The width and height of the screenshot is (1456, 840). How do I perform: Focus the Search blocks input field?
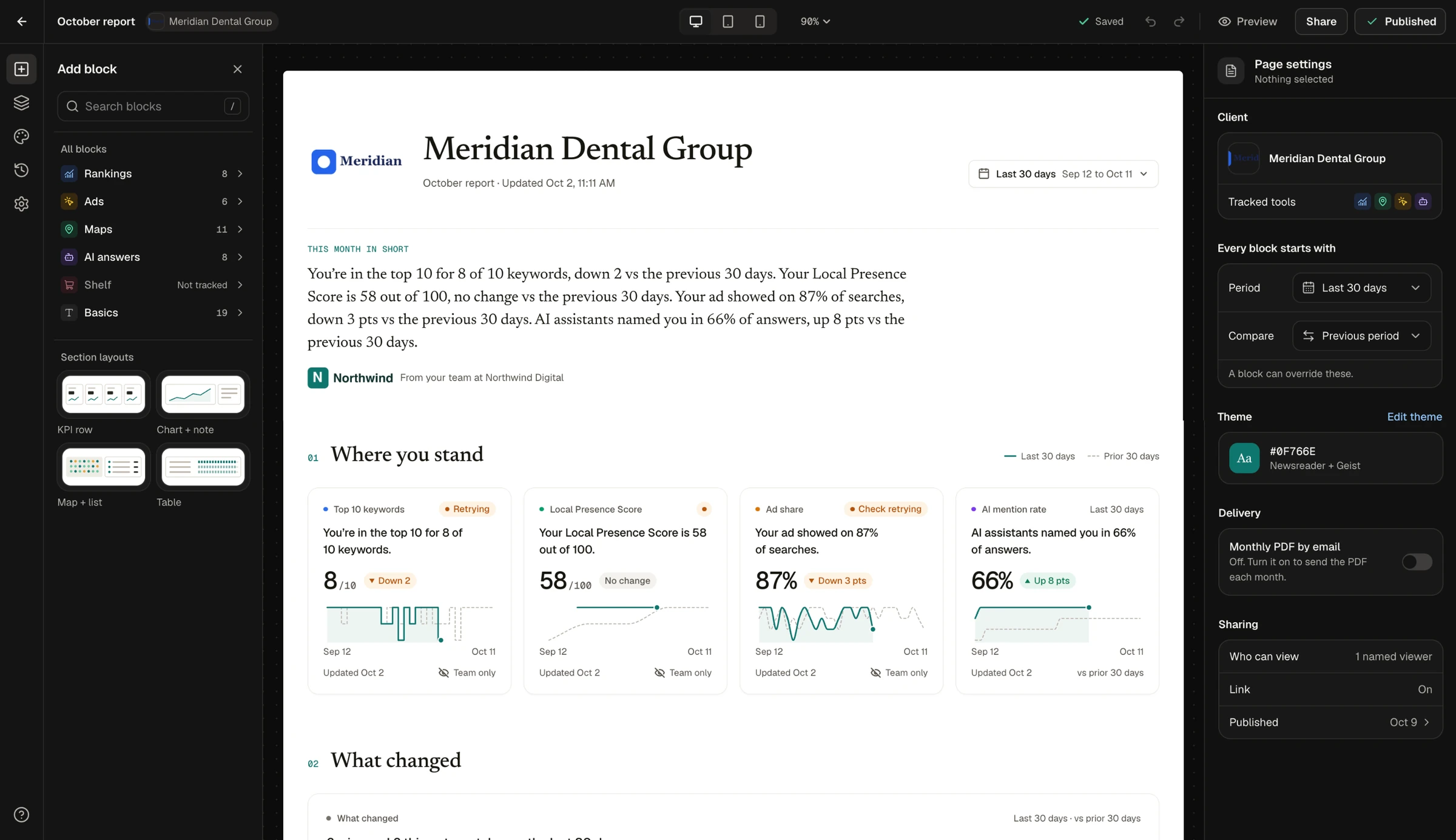[153, 106]
